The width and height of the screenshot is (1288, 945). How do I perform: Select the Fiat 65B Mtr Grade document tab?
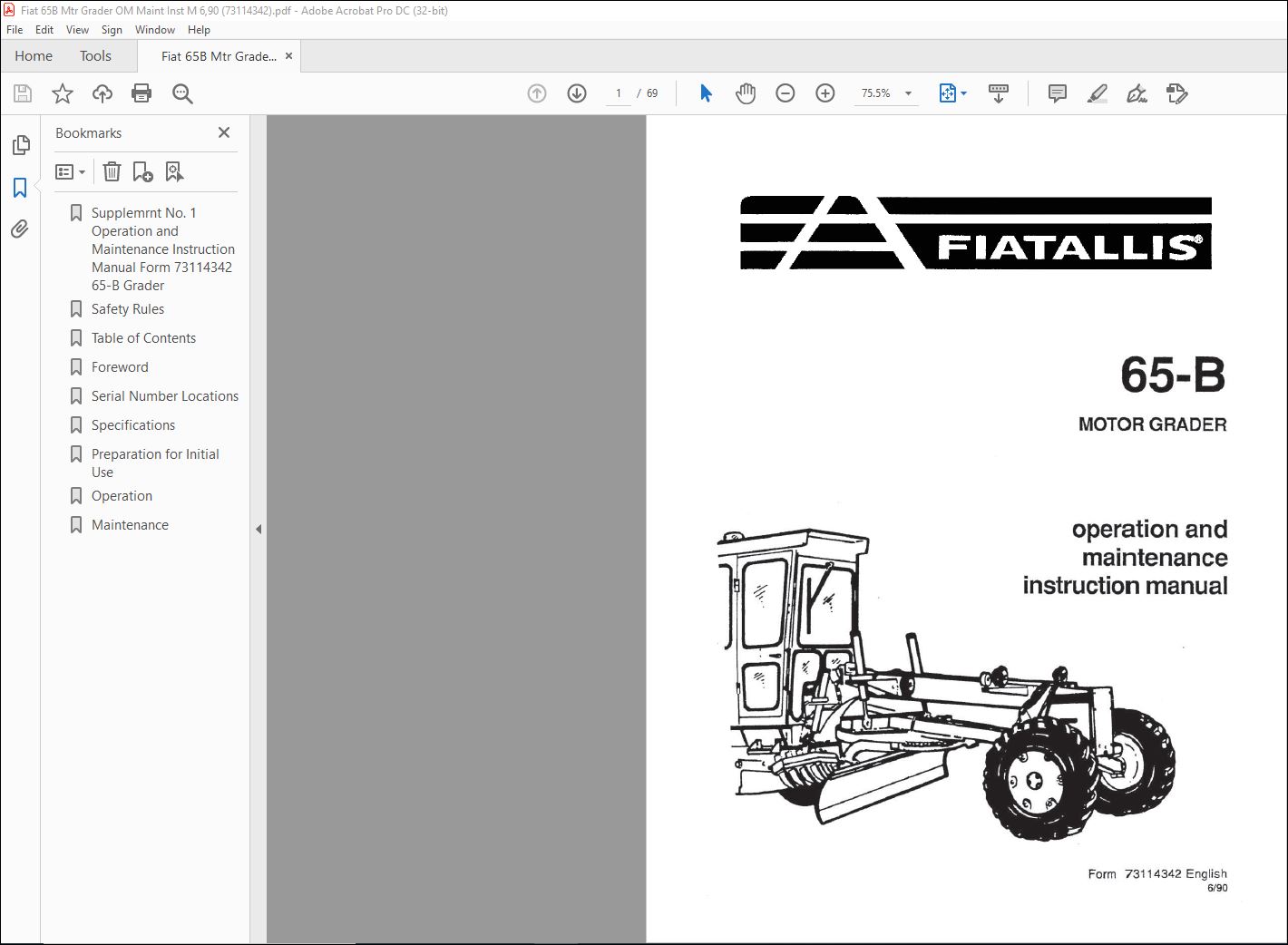[x=219, y=56]
